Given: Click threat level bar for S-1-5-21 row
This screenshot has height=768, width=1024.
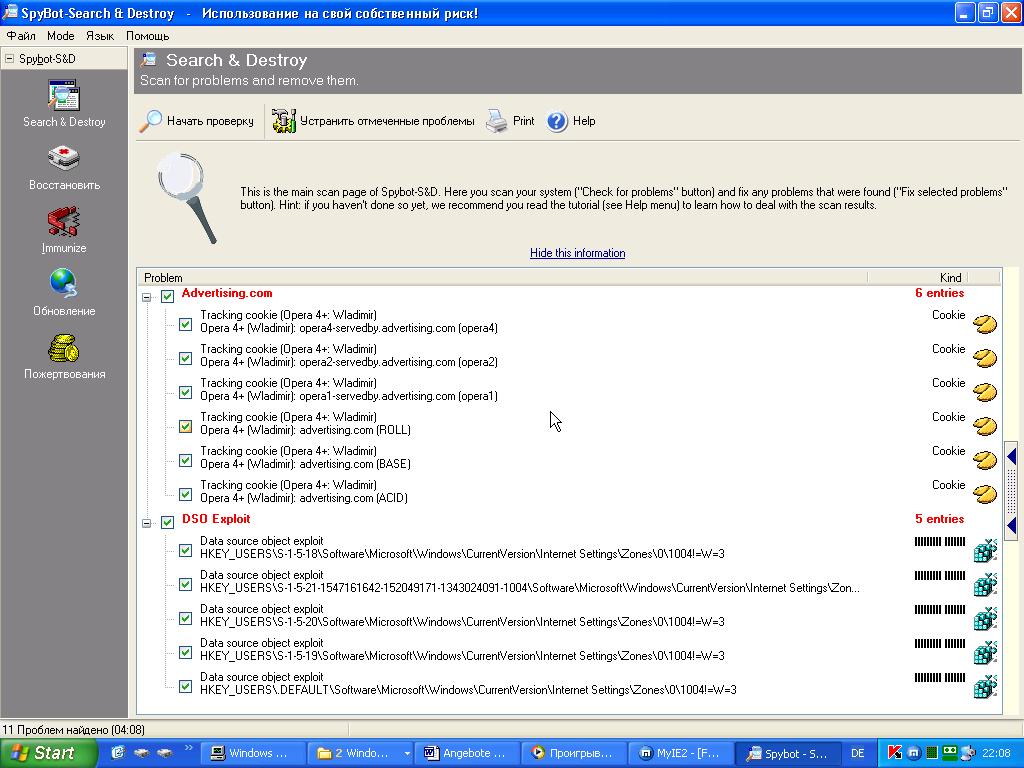Looking at the screenshot, I should (x=940, y=575).
